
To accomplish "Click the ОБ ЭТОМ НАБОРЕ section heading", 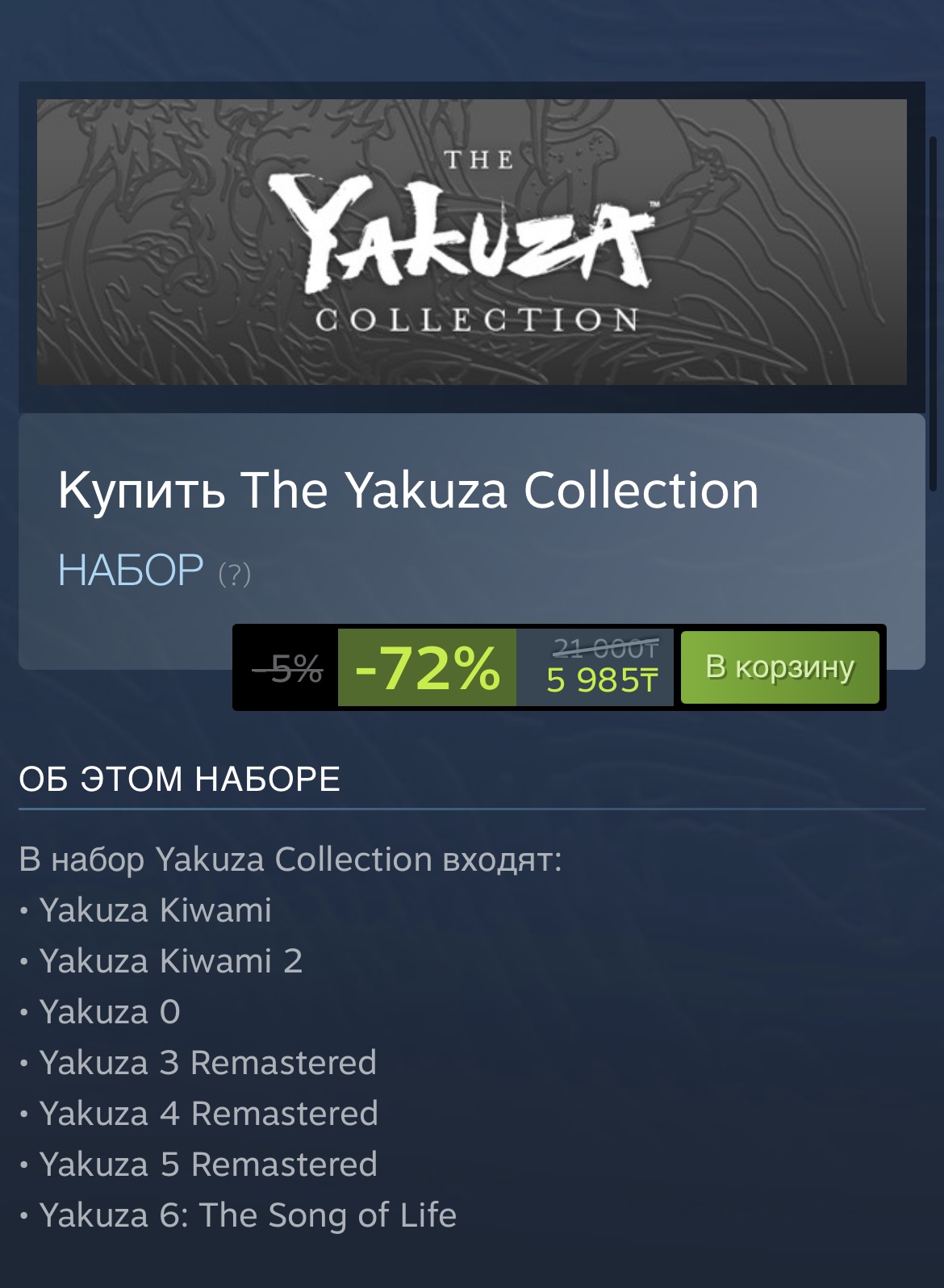I will click(179, 780).
